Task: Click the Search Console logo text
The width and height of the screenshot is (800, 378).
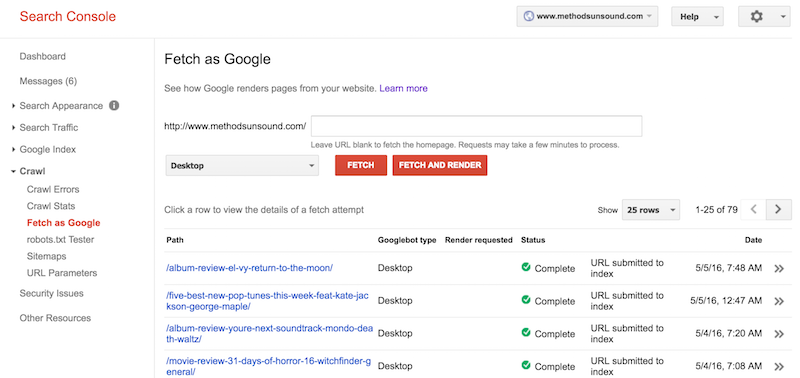Action: pos(68,16)
